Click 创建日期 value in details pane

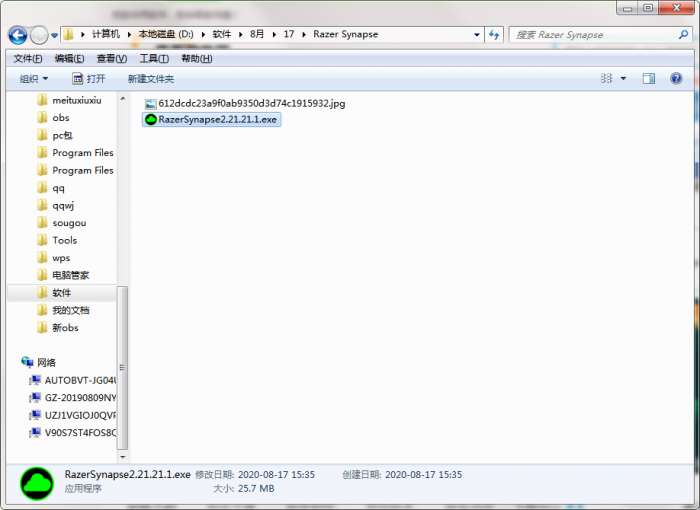point(424,475)
